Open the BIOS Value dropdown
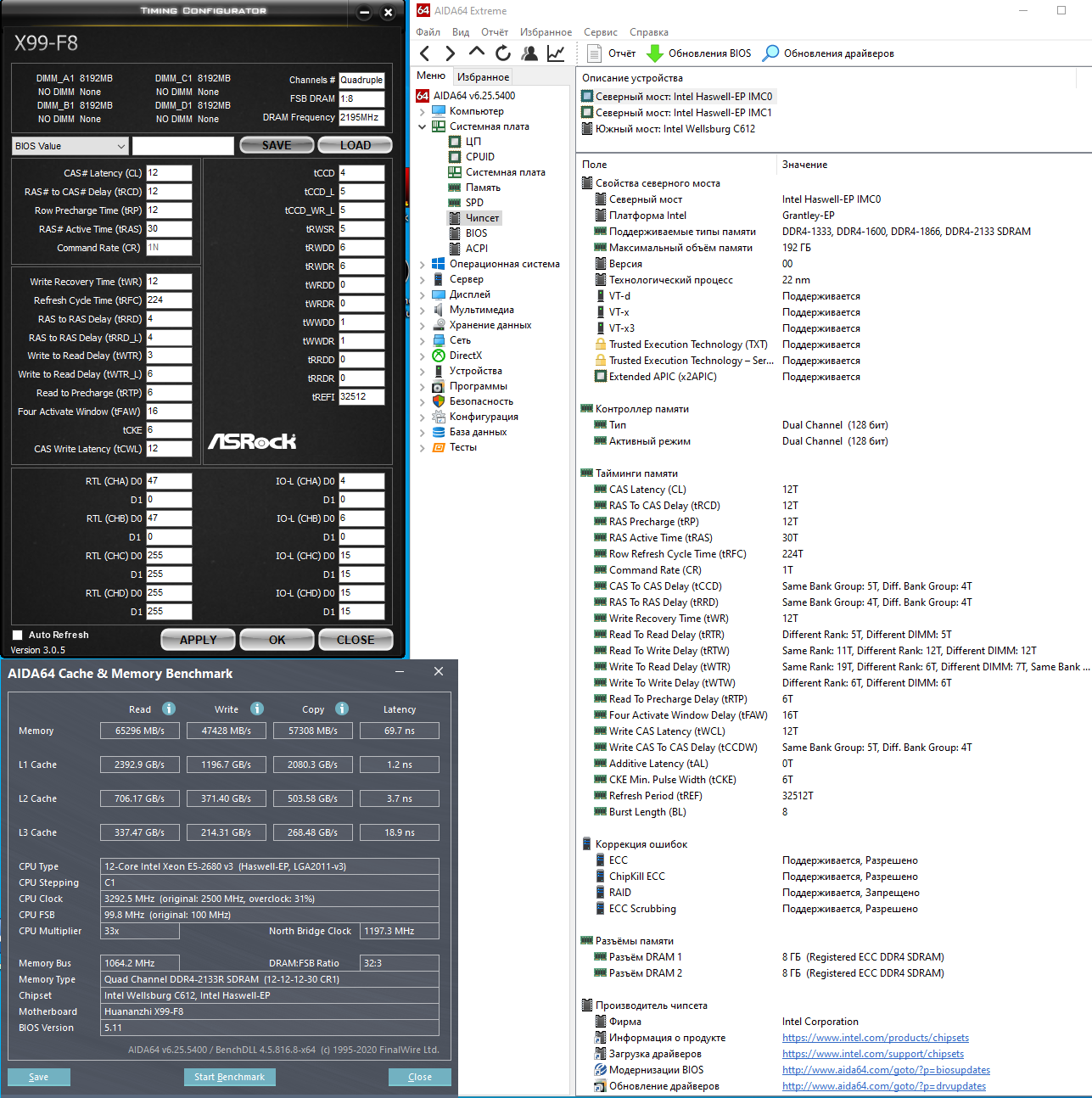1092x1098 pixels. (70, 146)
